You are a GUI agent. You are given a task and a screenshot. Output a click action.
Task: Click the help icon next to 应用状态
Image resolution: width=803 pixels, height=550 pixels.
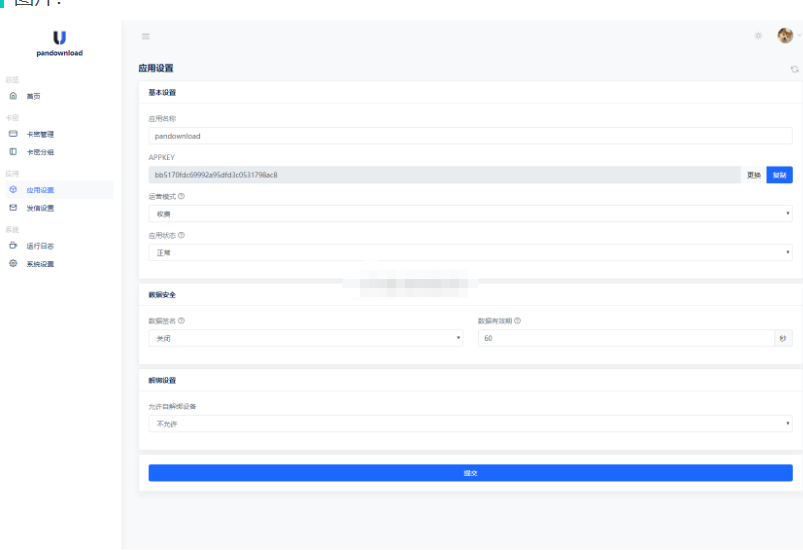(x=181, y=235)
